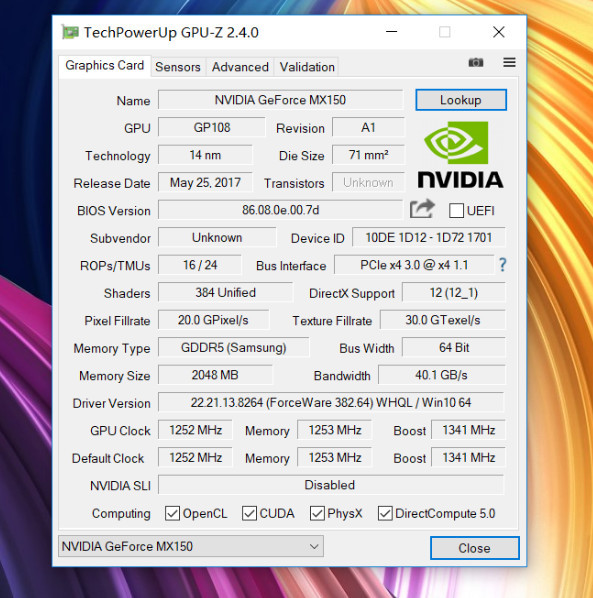The width and height of the screenshot is (593, 598).
Task: Click the Release Date field May 25, 2017
Action: [x=205, y=182]
